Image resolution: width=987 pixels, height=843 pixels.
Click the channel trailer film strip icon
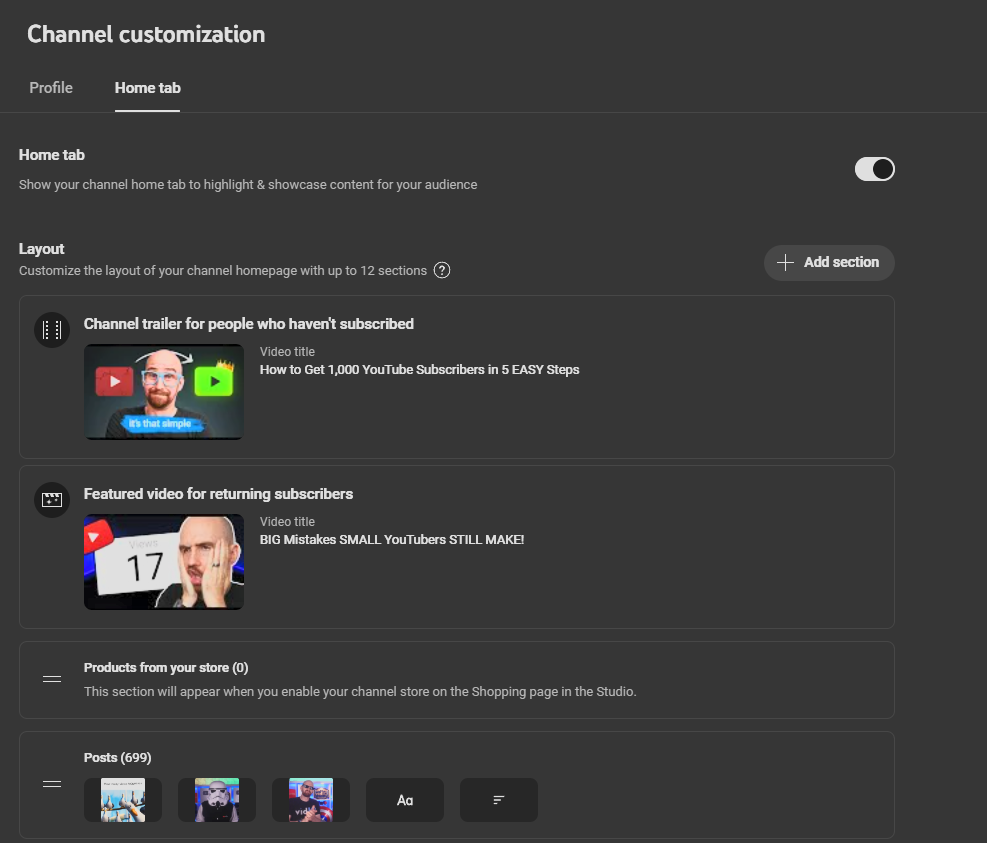pos(52,329)
